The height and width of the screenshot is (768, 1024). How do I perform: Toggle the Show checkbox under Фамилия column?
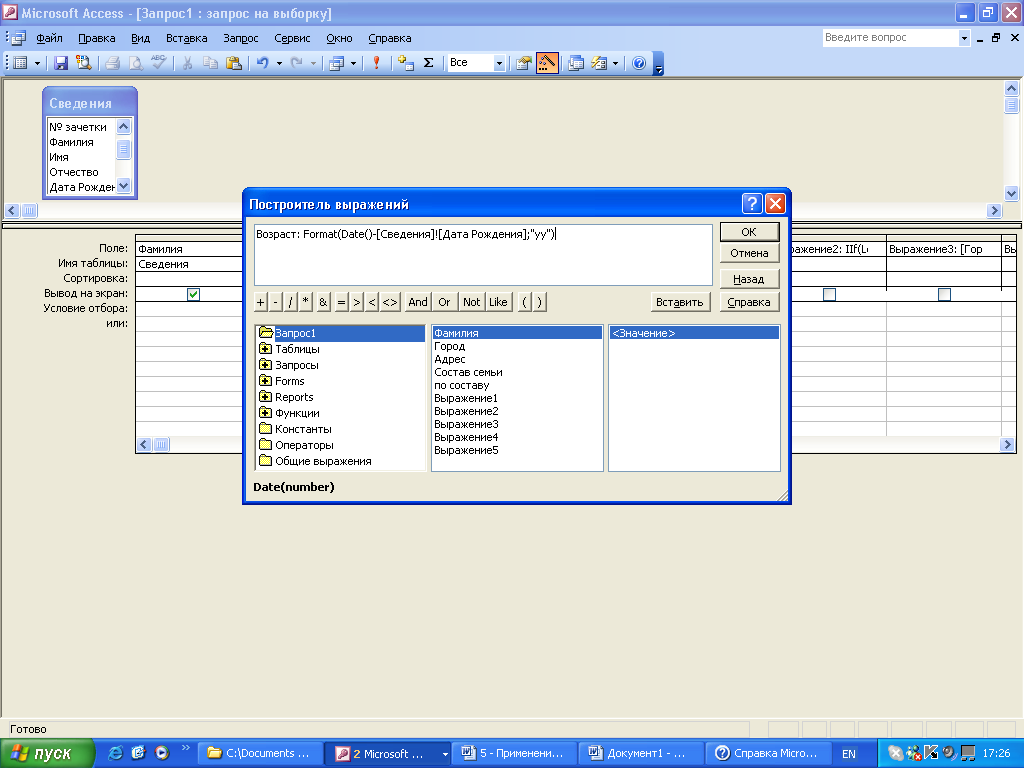(193, 295)
